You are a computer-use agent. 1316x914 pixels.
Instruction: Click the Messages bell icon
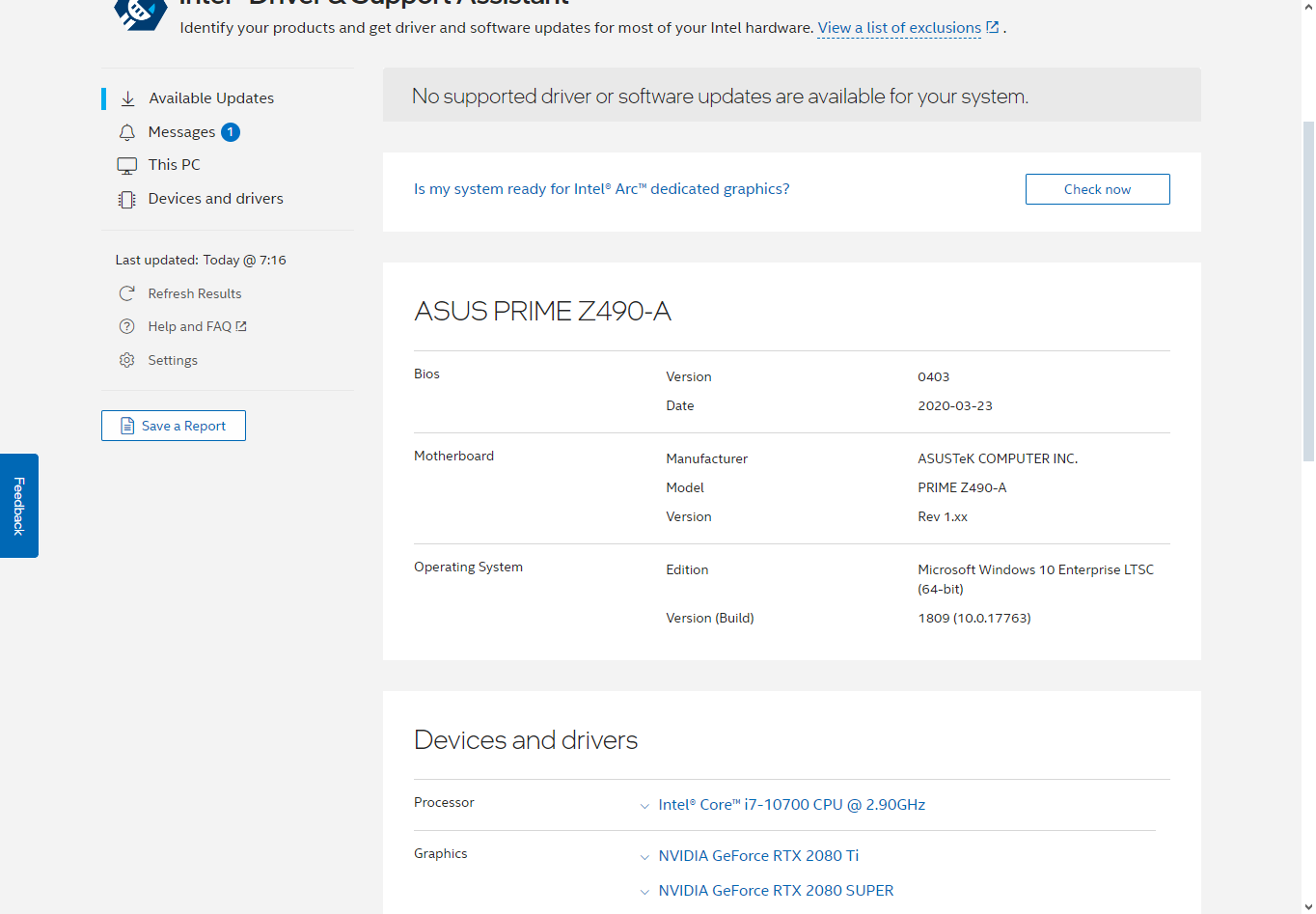[127, 132]
